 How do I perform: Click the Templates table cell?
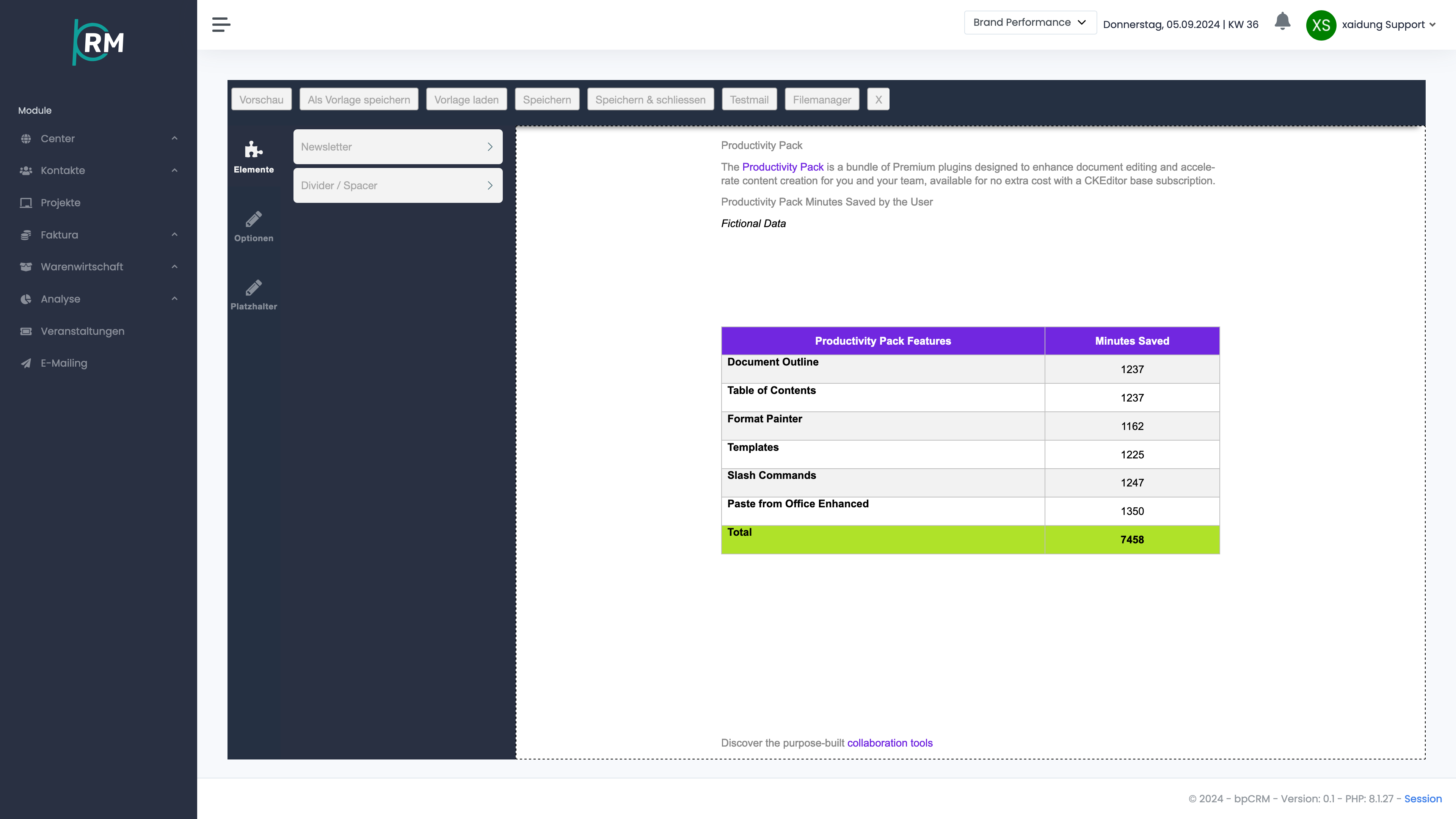tap(883, 454)
